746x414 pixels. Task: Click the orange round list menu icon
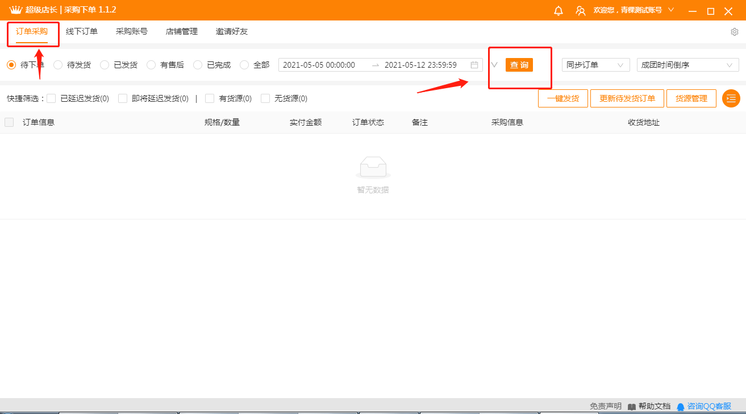coord(731,98)
